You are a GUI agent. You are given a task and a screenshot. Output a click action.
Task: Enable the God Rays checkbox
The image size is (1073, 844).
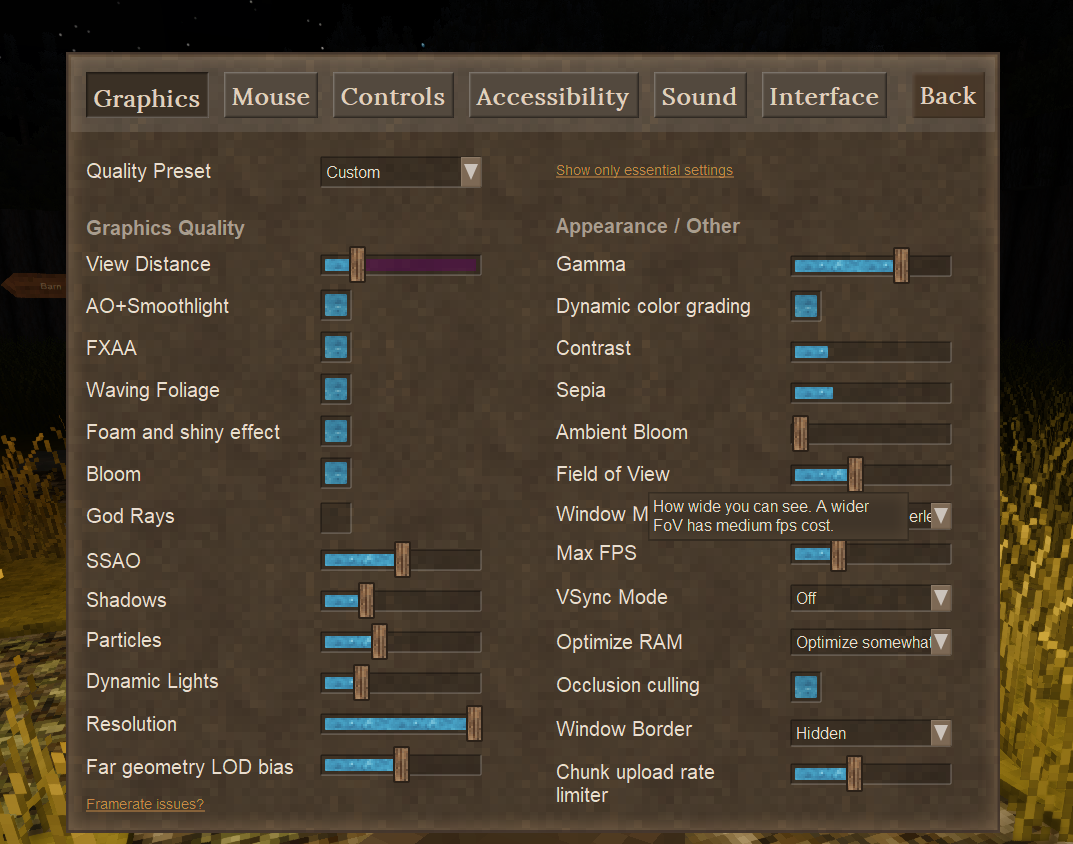coord(336,517)
